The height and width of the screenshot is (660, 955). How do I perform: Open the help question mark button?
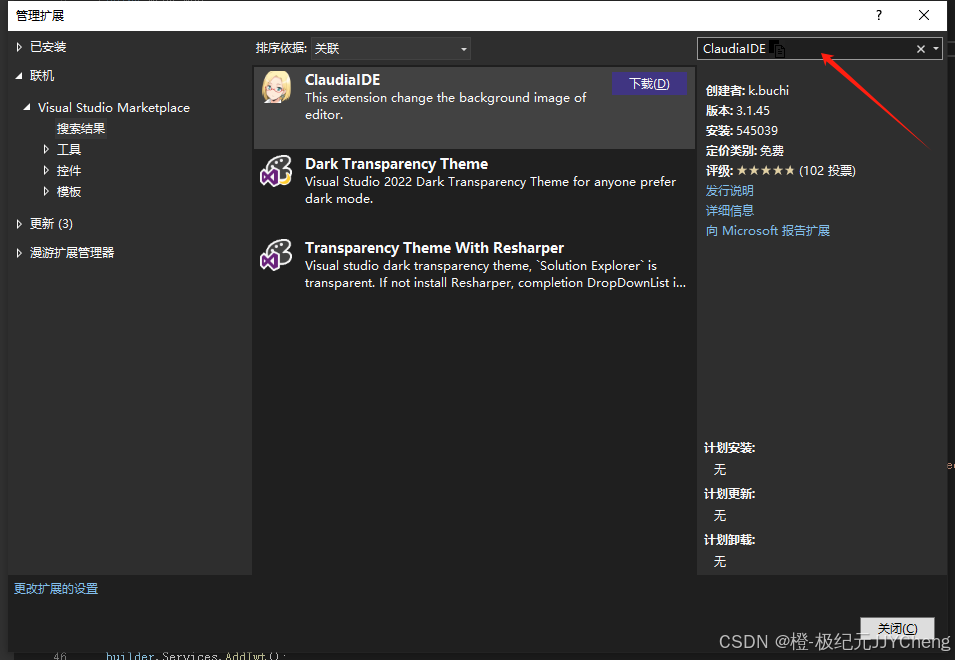click(x=879, y=15)
